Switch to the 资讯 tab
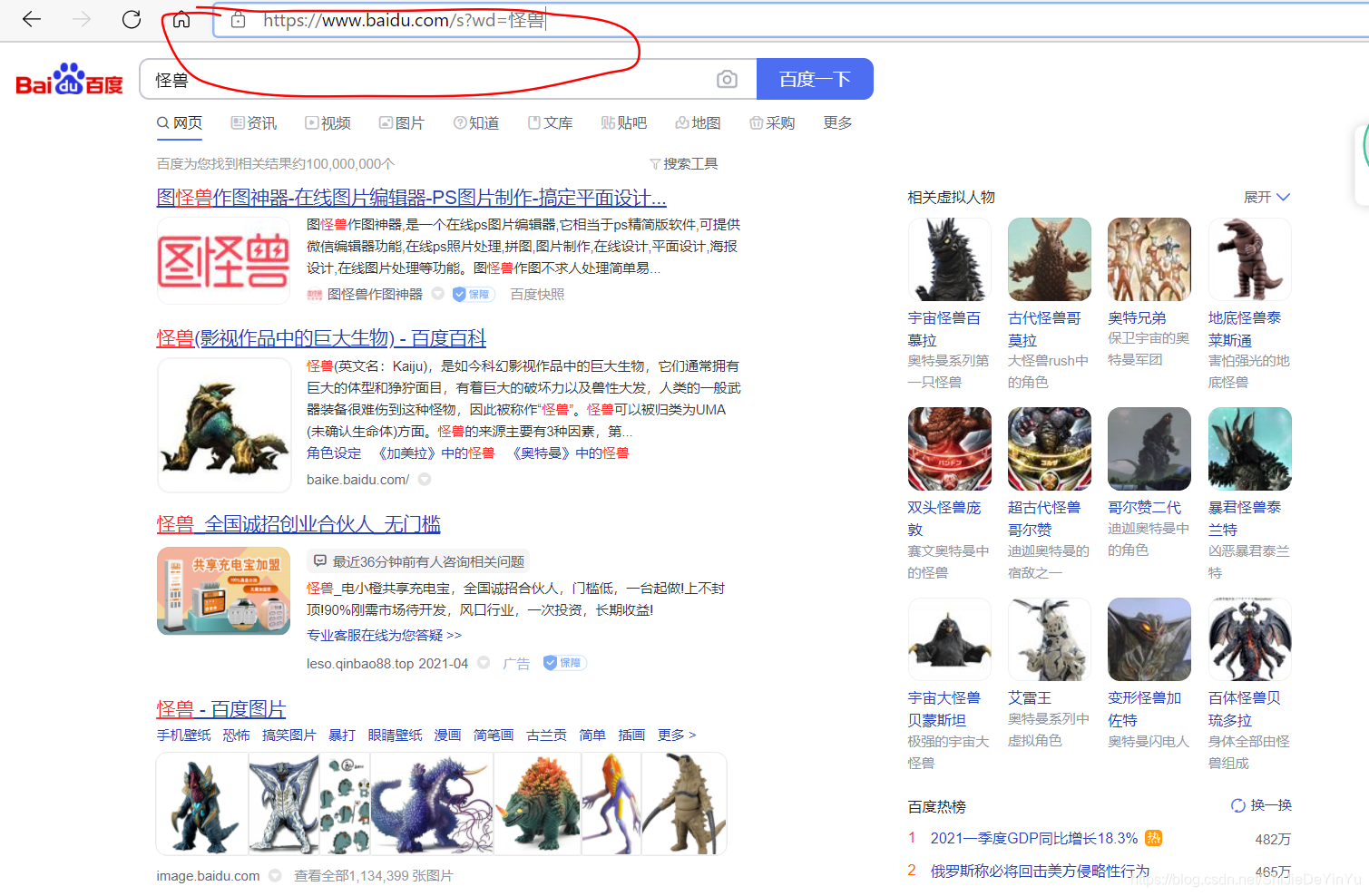The image size is (1369, 896). tap(254, 122)
